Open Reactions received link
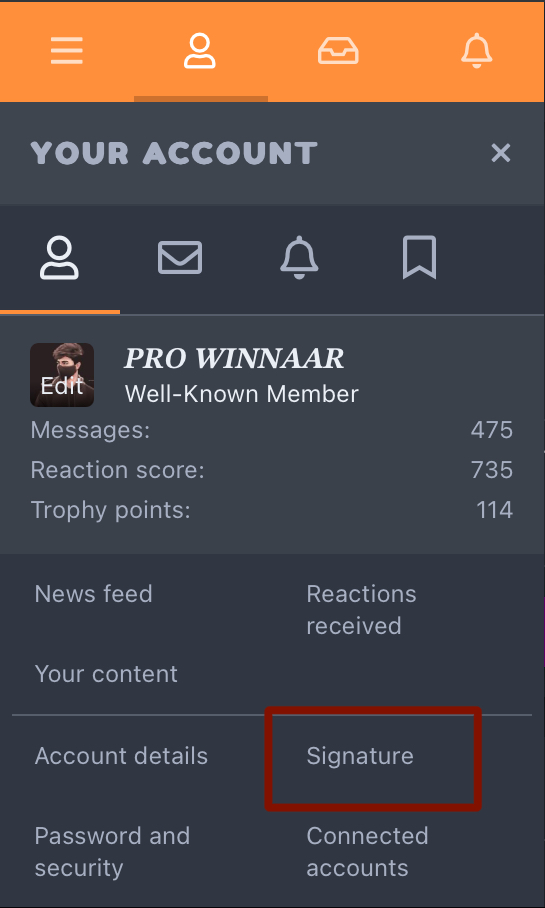The width and height of the screenshot is (545, 908). point(361,610)
